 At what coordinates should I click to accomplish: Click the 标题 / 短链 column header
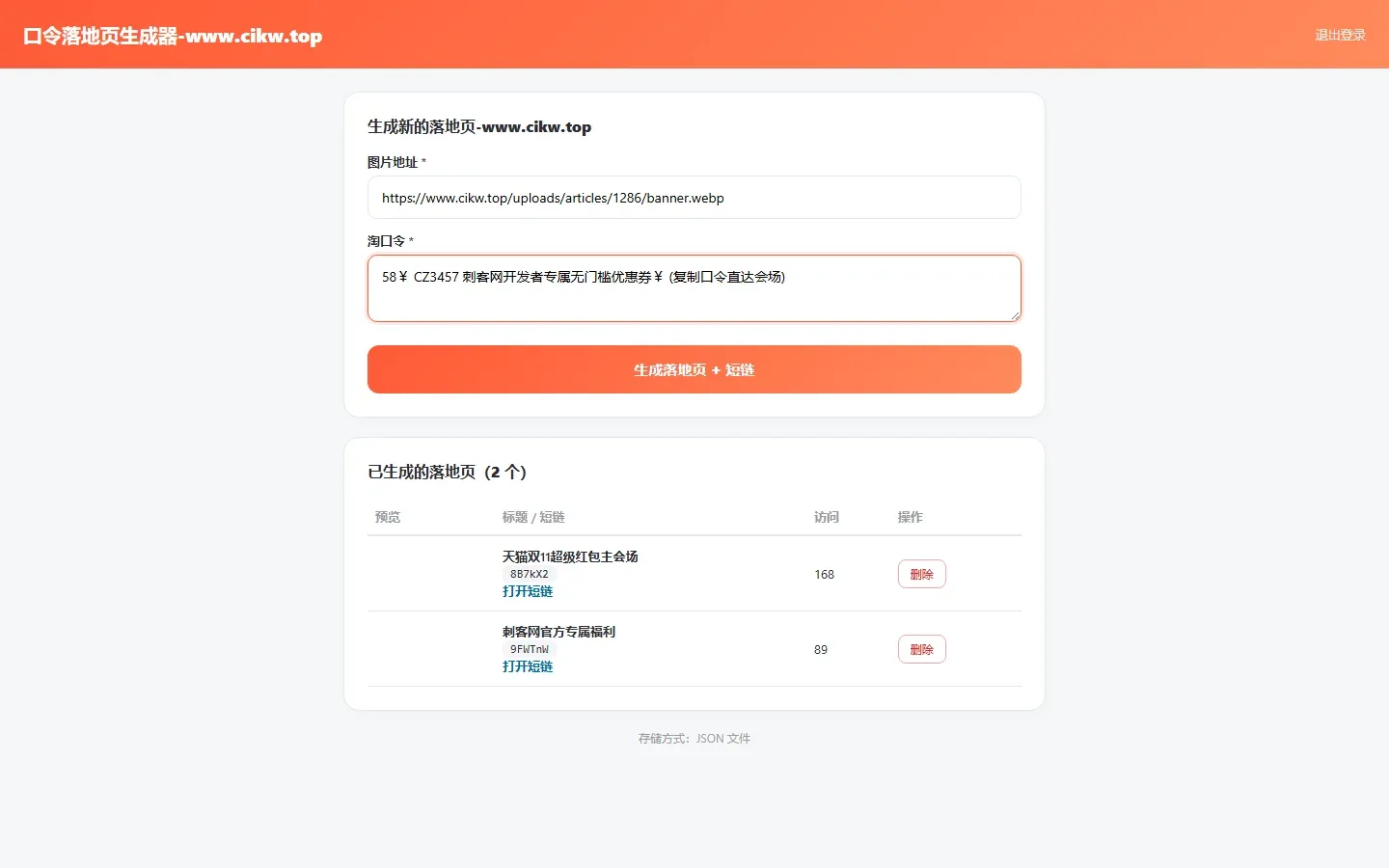click(x=533, y=517)
